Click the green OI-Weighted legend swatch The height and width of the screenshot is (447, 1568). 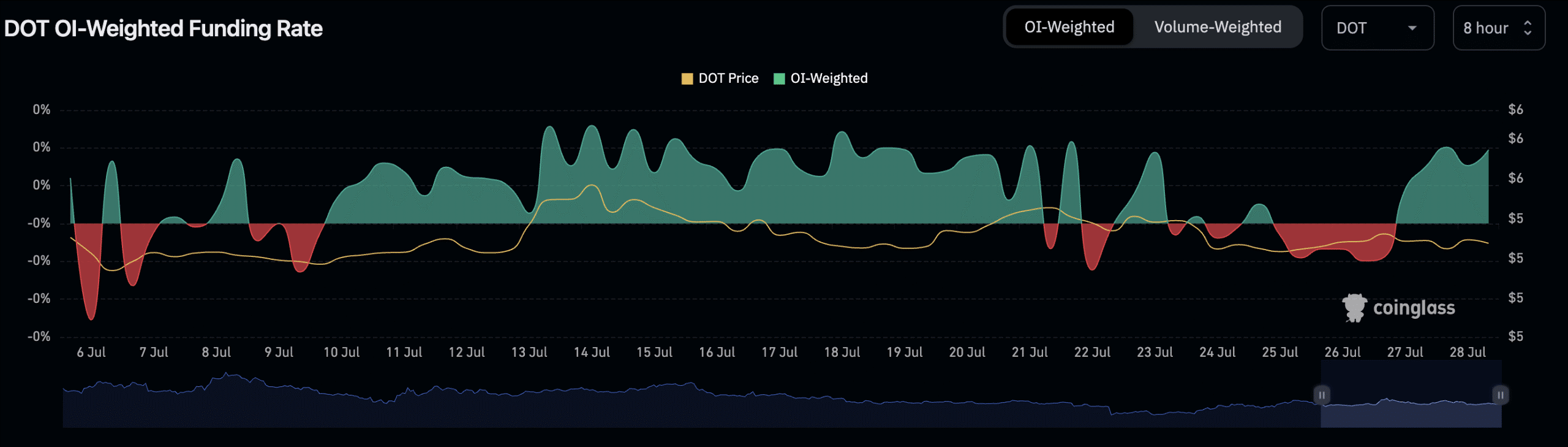[779, 78]
